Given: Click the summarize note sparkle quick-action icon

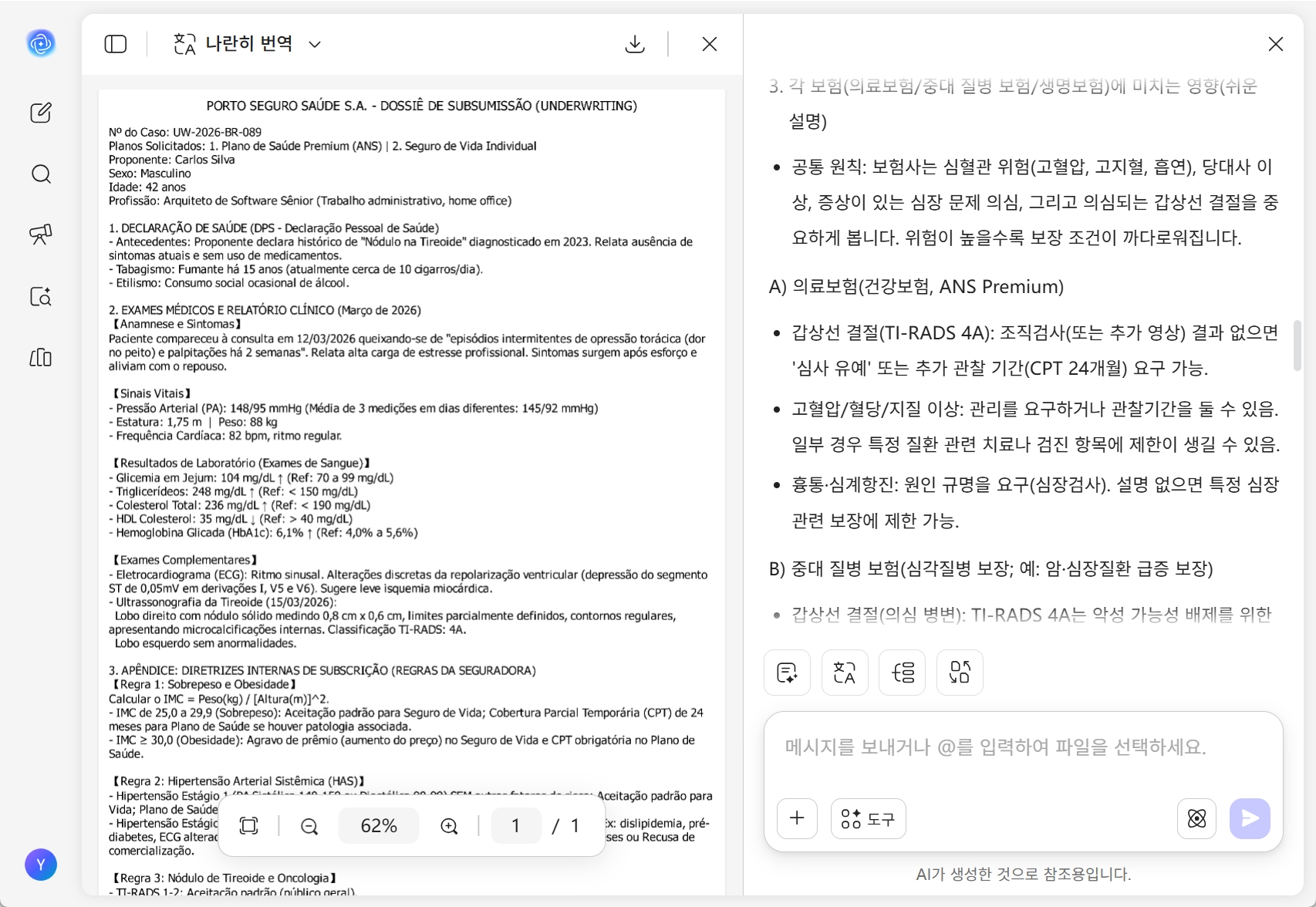Looking at the screenshot, I should (x=787, y=673).
